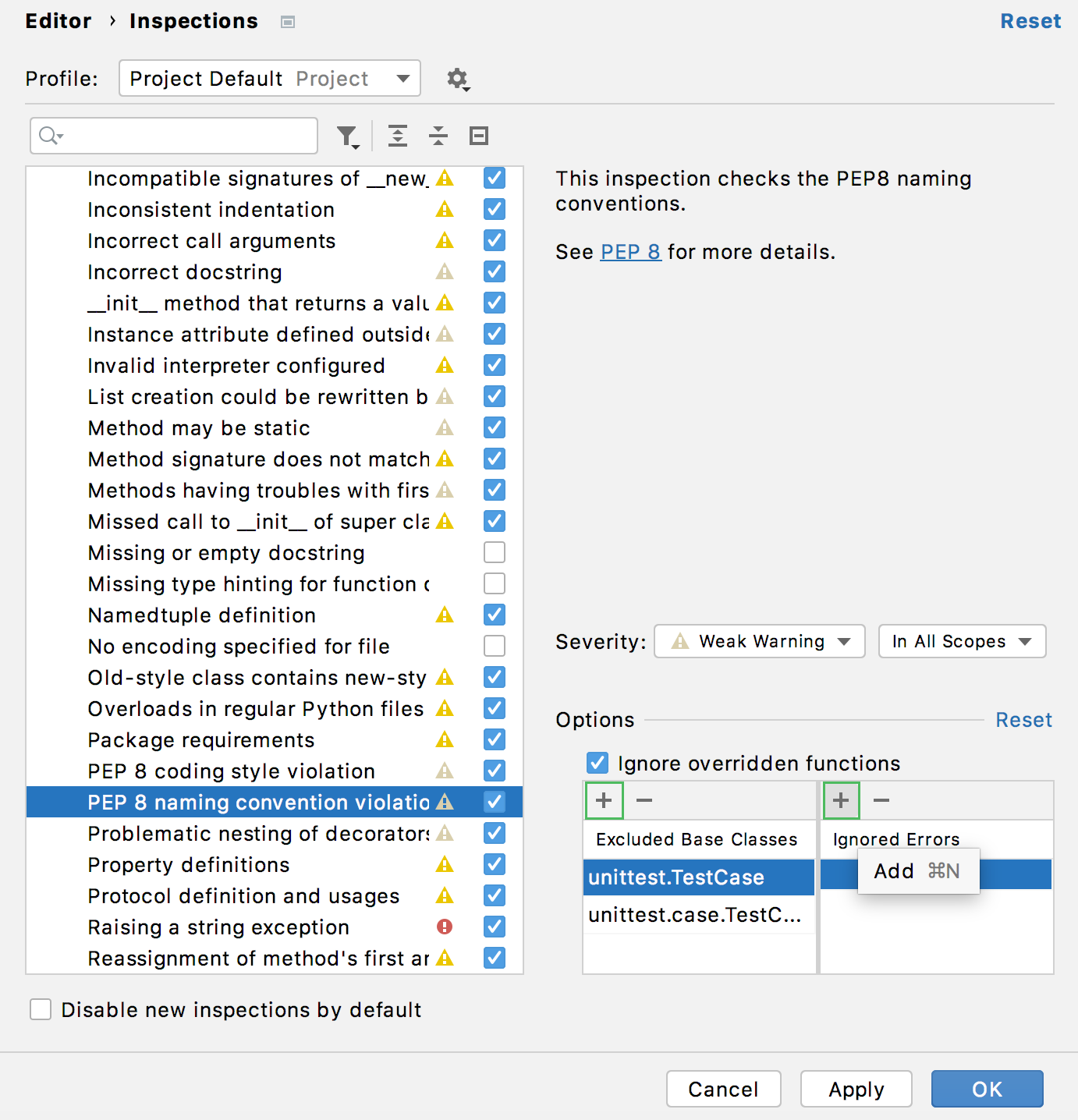The height and width of the screenshot is (1120, 1078).
Task: Select unittest.TestCase in excluded classes list
Action: tap(676, 877)
